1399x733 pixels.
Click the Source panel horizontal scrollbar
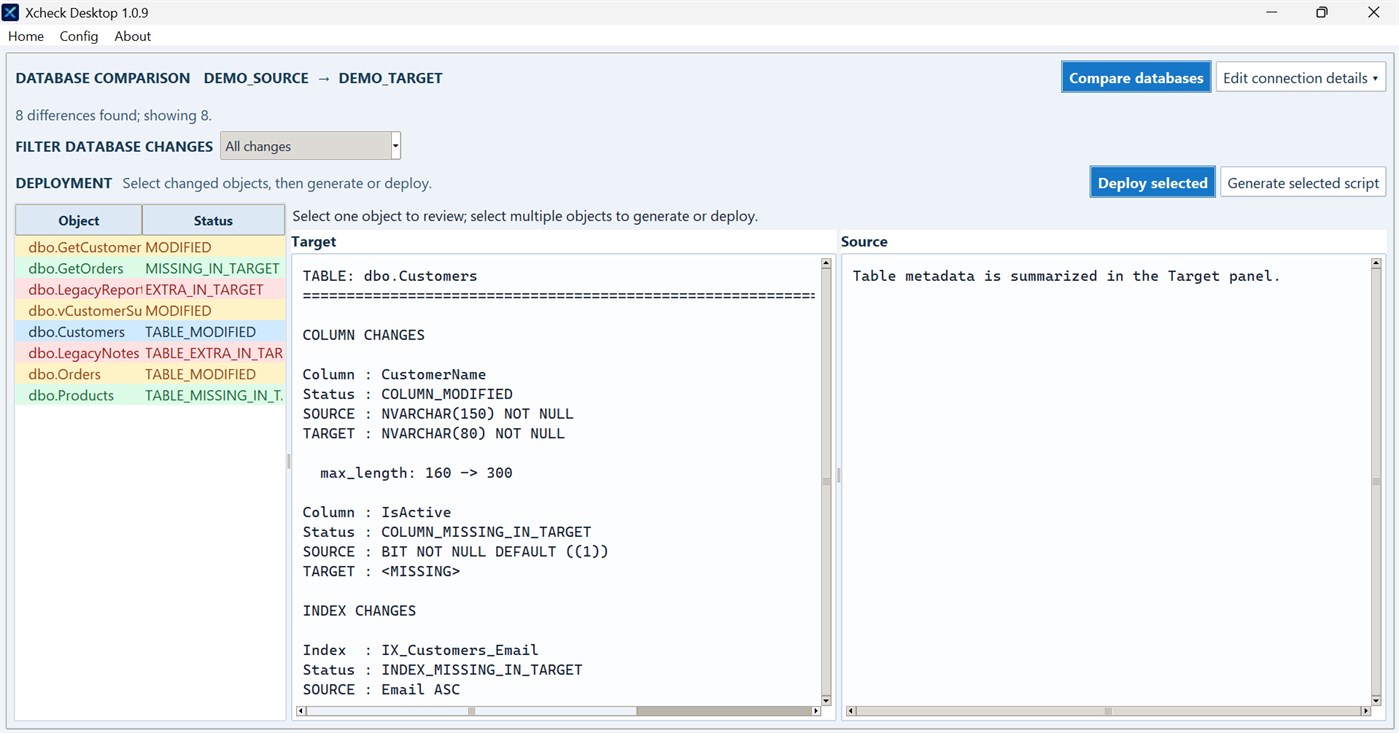[1108, 711]
